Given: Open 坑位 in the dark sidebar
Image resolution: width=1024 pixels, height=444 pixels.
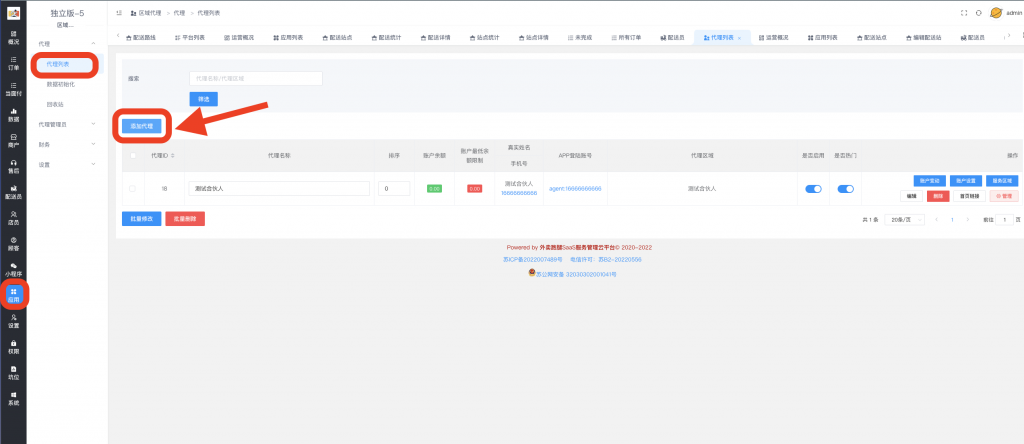Looking at the screenshot, I should (x=13, y=373).
